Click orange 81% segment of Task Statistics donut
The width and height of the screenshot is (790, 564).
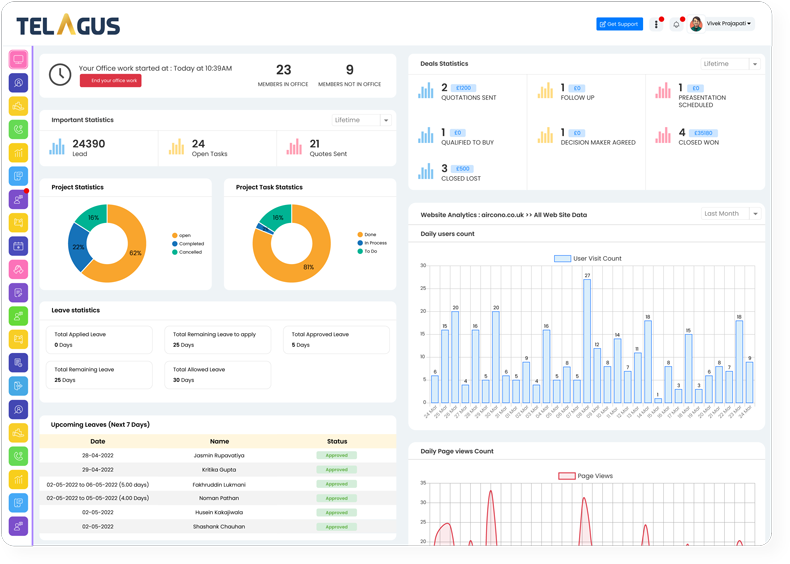[308, 266]
